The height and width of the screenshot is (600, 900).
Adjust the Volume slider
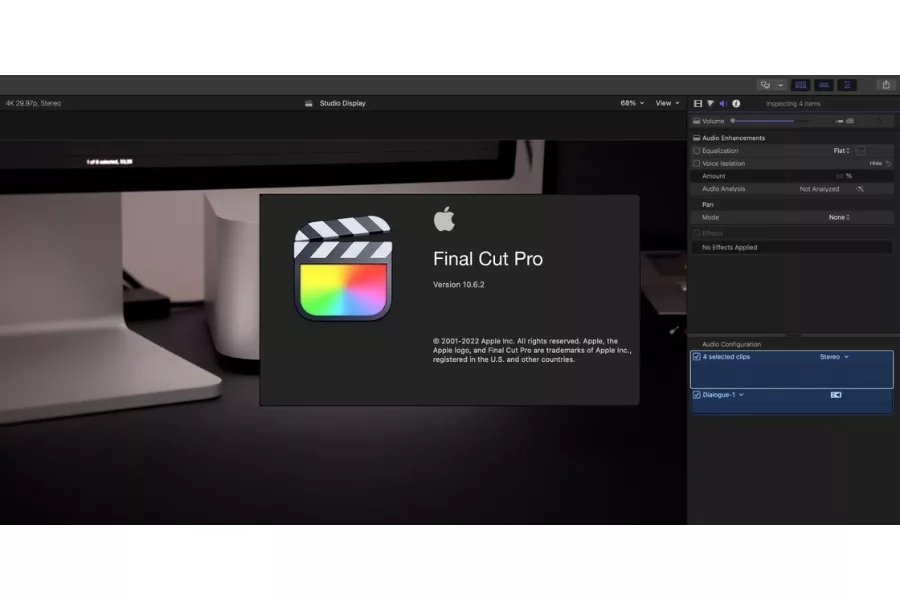pyautogui.click(x=770, y=121)
